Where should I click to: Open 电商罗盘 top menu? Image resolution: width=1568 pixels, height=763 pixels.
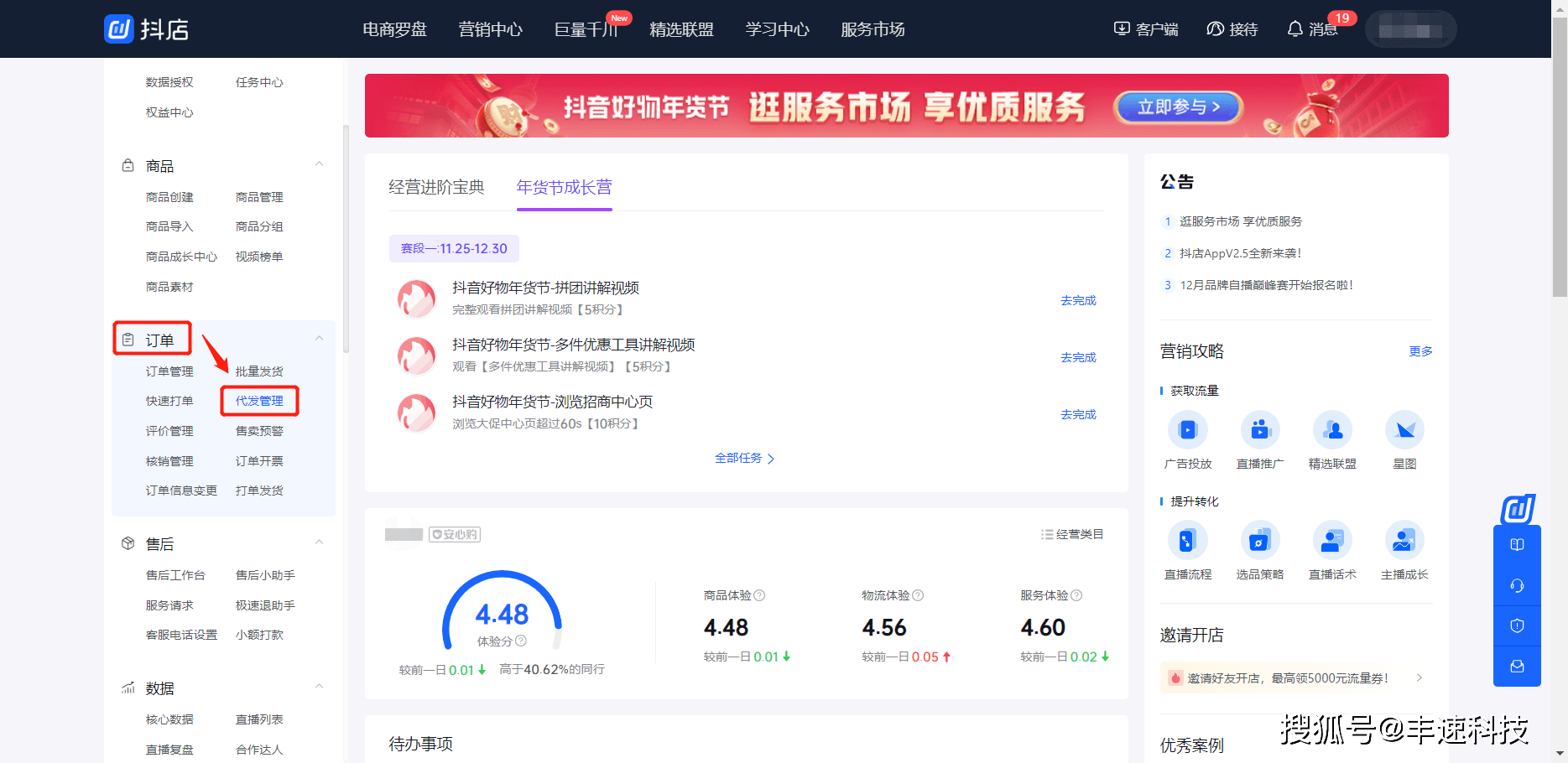point(395,29)
